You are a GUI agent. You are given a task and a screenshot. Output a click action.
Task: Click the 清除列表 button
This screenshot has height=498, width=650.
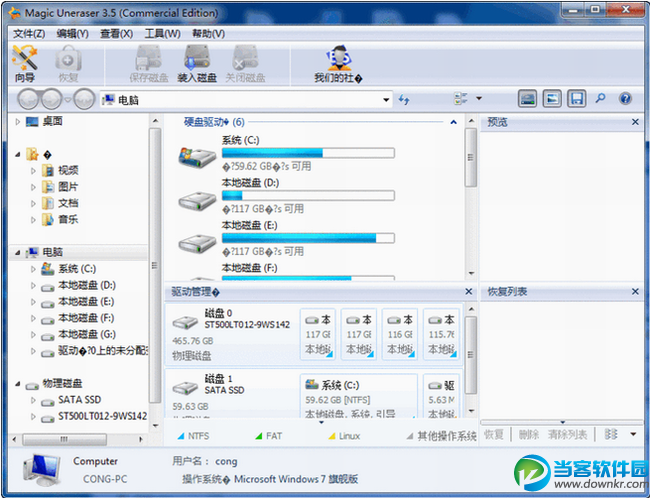coord(567,435)
